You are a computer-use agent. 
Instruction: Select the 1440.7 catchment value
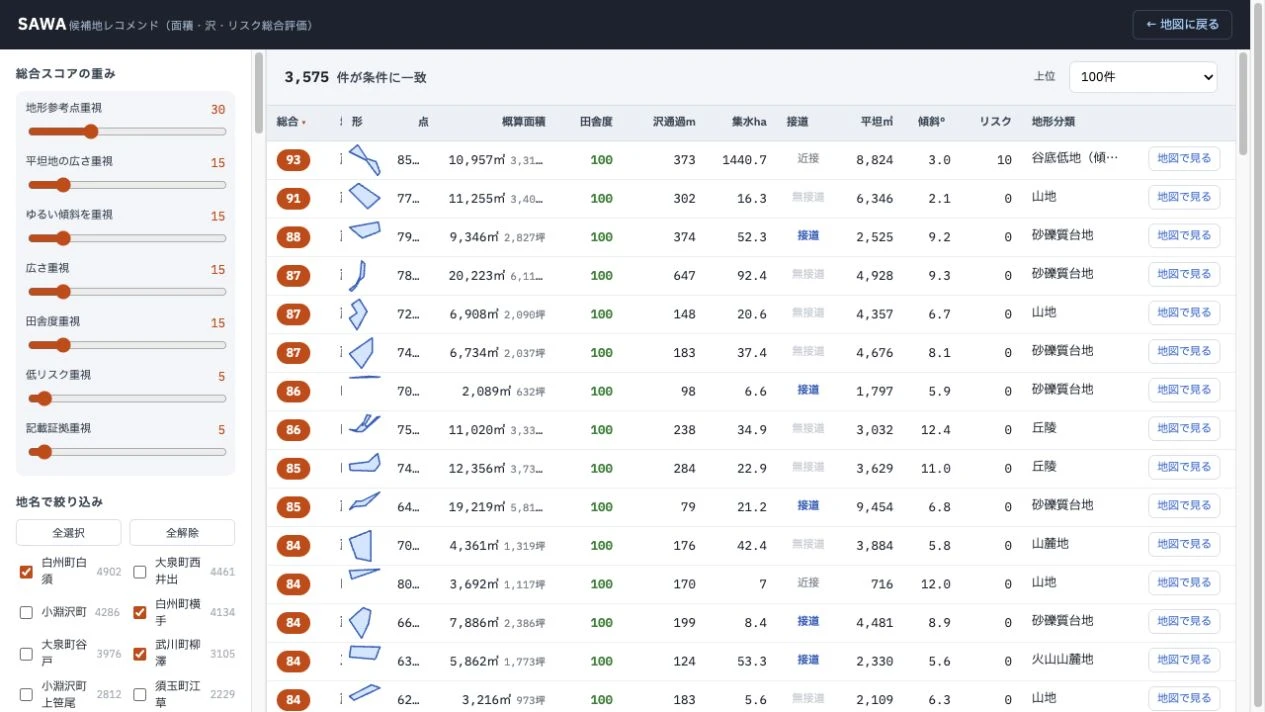[x=744, y=160]
